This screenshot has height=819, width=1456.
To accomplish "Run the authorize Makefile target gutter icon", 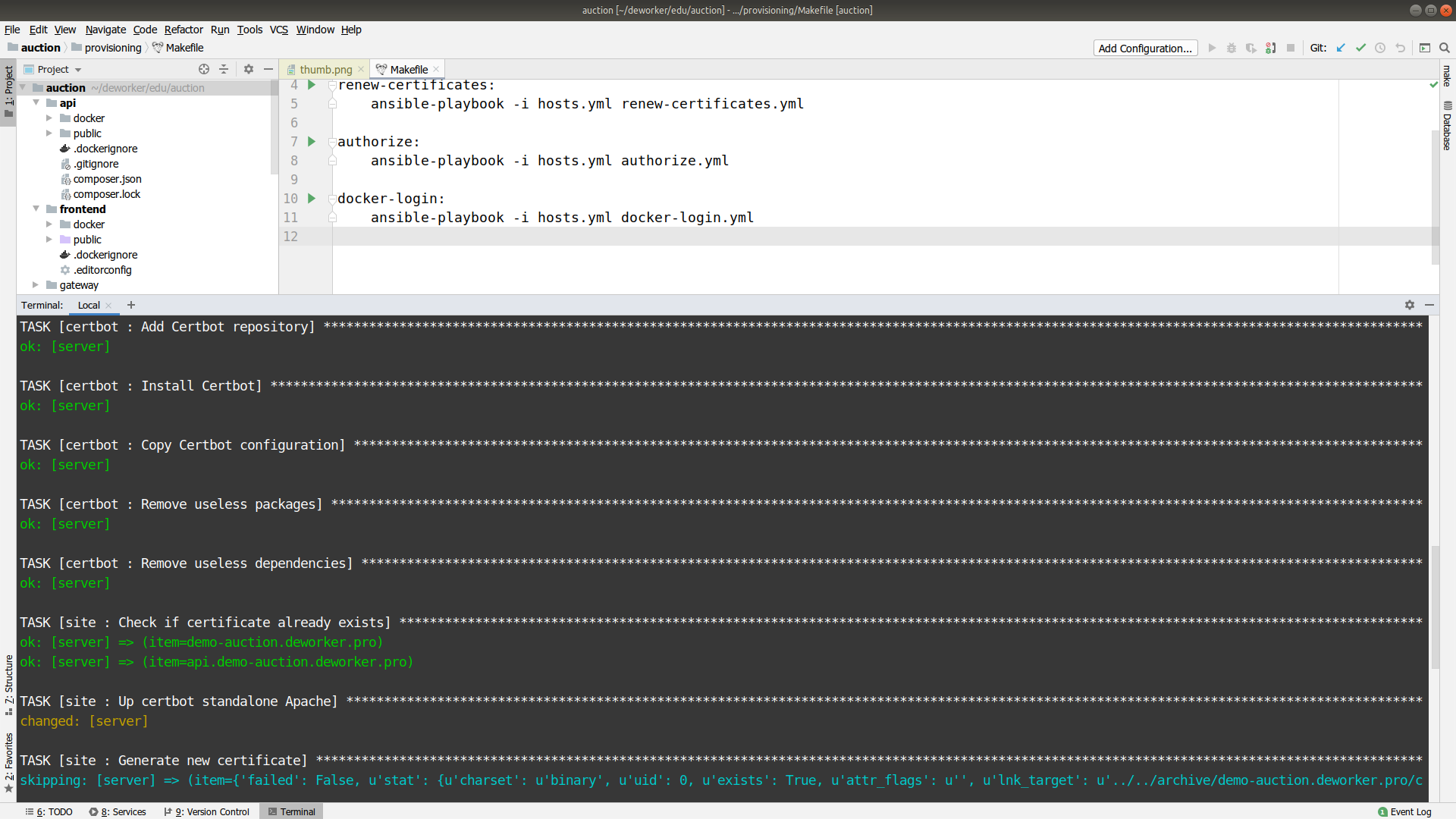I will [x=311, y=142].
